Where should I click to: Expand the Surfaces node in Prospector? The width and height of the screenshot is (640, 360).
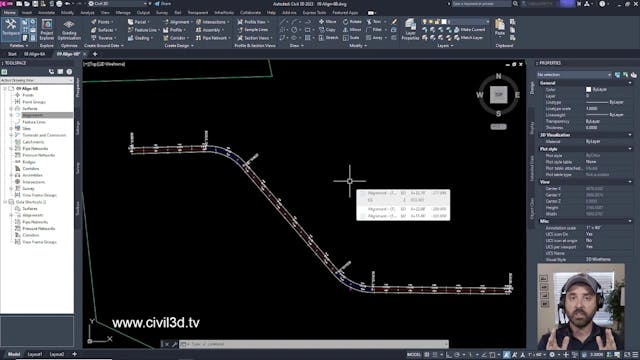click(11, 109)
